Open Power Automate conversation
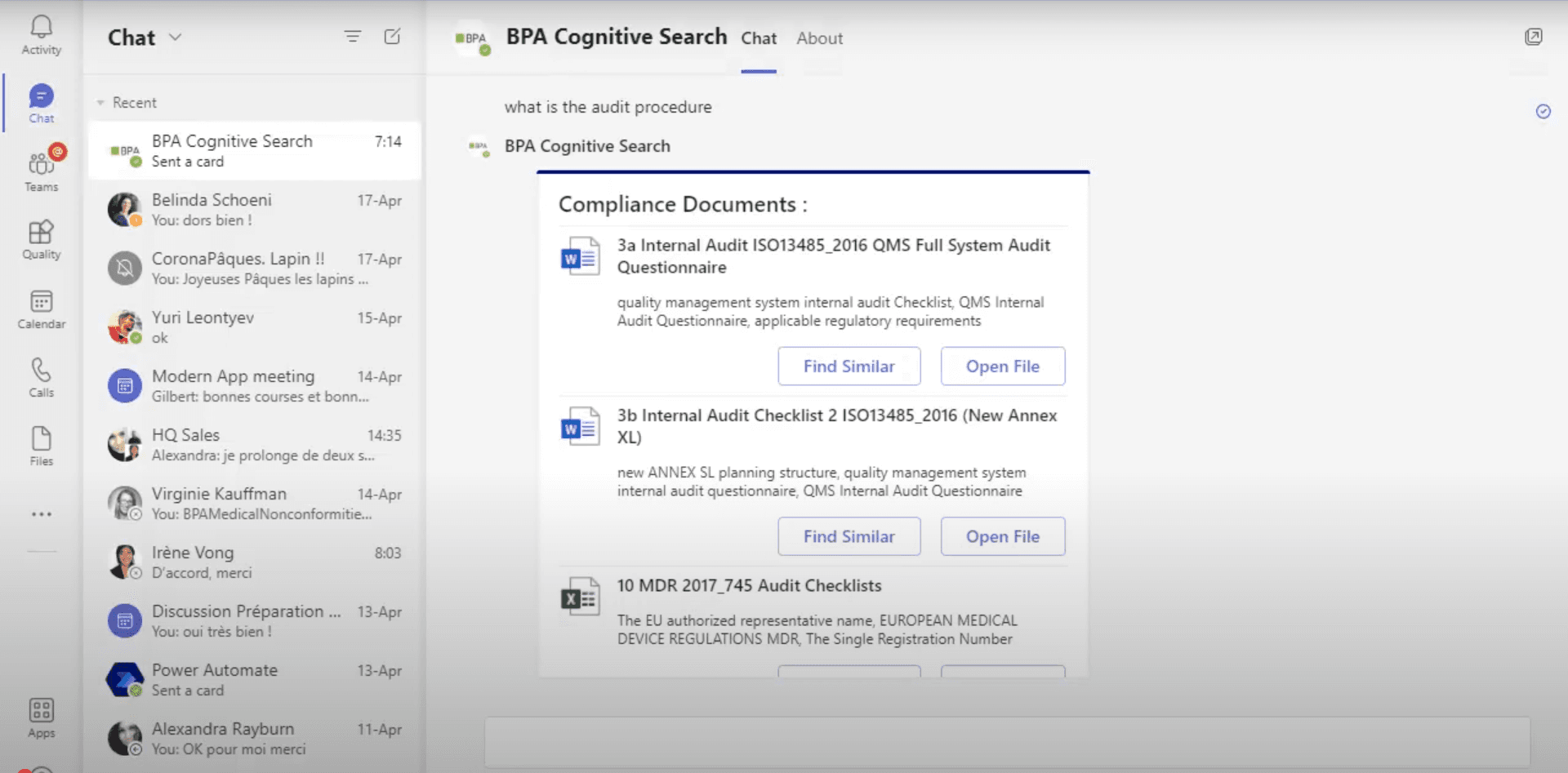Viewport: 1568px width, 773px height. pos(255,680)
